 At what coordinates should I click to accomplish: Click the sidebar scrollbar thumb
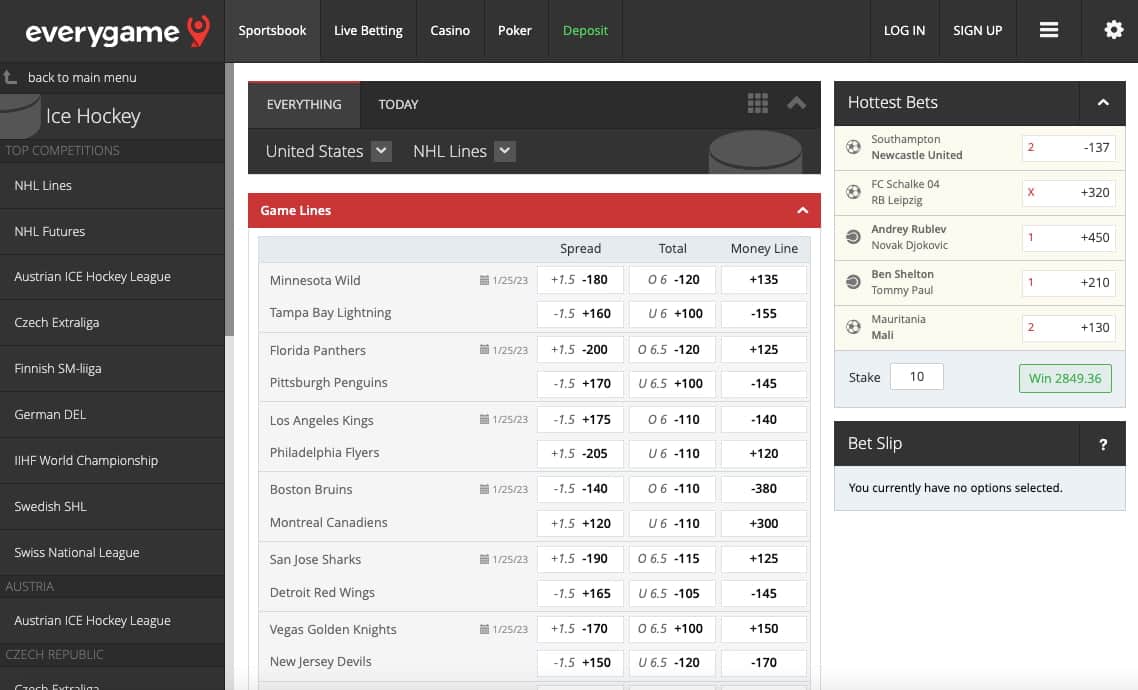[229, 200]
